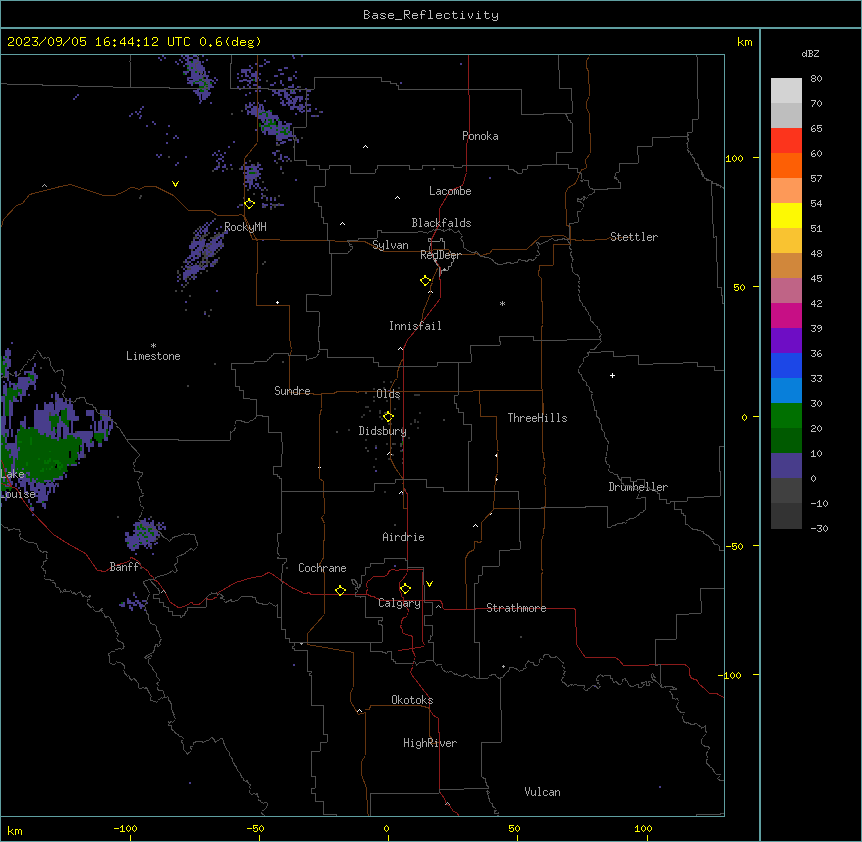The image size is (862, 842).
Task: Click the ThreeHills label
Action: pyautogui.click(x=537, y=418)
